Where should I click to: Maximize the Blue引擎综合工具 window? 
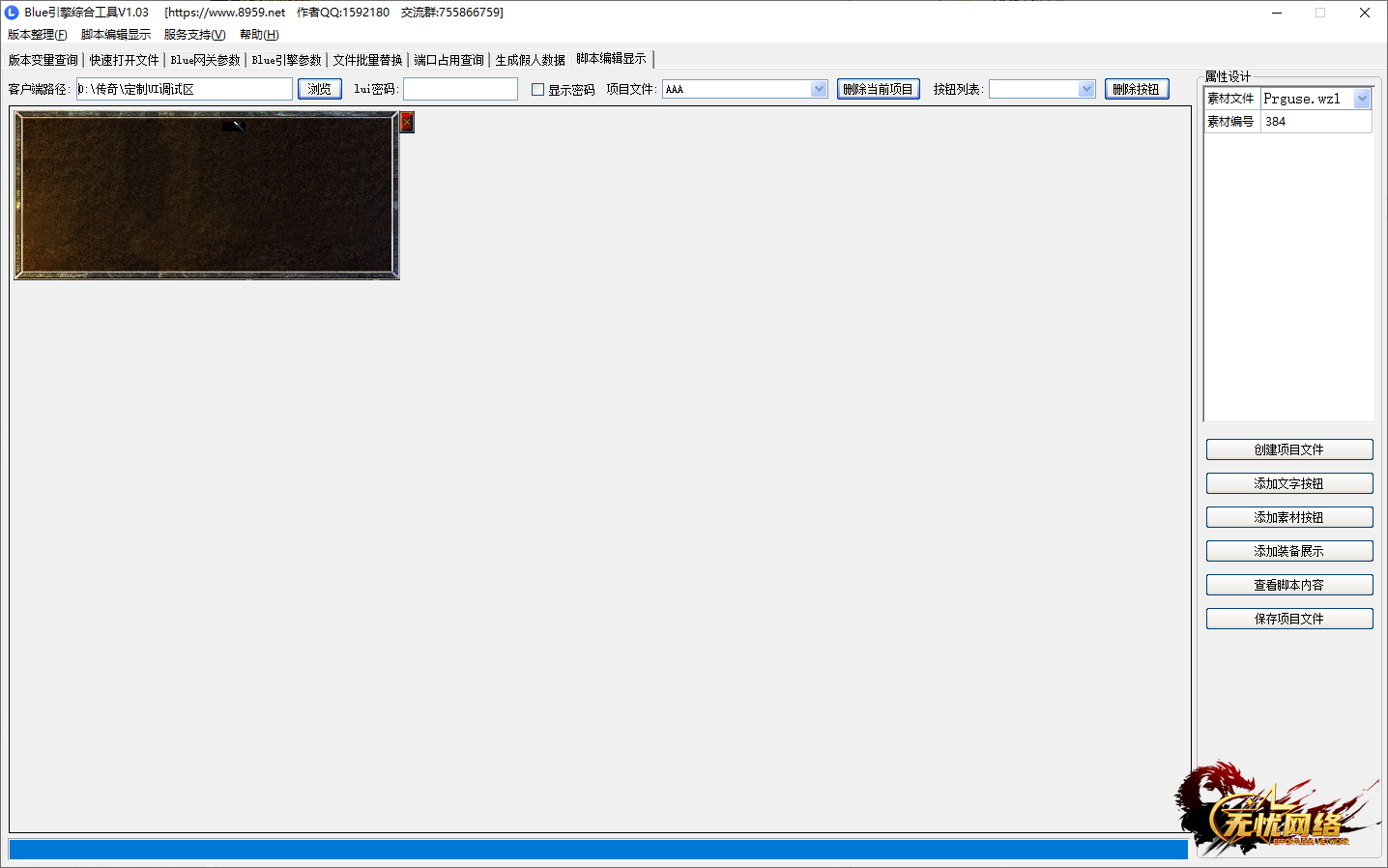[x=1319, y=13]
